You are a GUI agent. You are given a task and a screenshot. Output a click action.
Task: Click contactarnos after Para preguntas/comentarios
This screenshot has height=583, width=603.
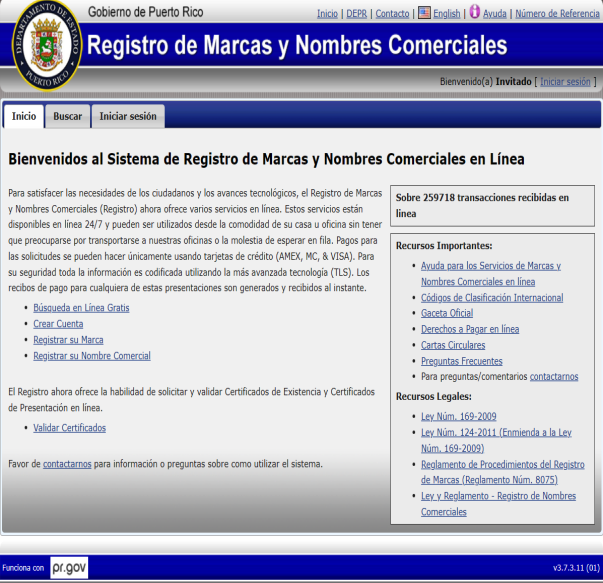[x=554, y=376]
